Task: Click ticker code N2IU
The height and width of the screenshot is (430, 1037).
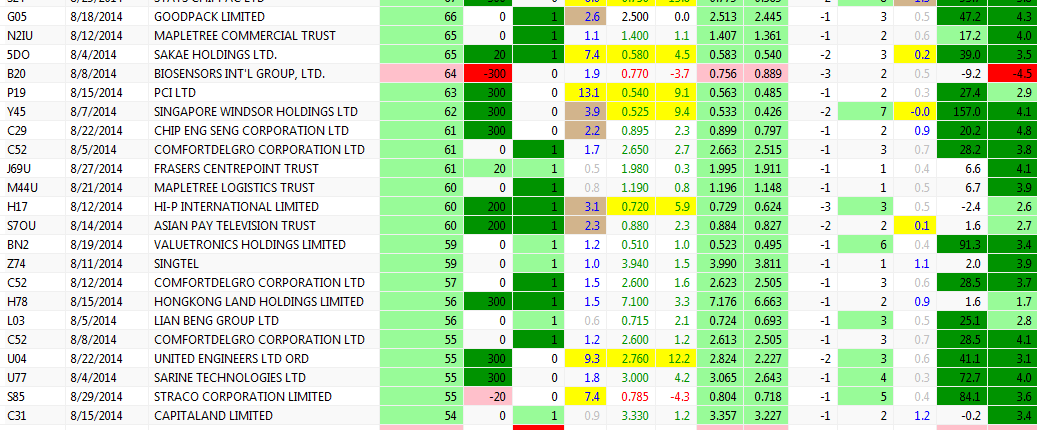Action: tap(20, 36)
